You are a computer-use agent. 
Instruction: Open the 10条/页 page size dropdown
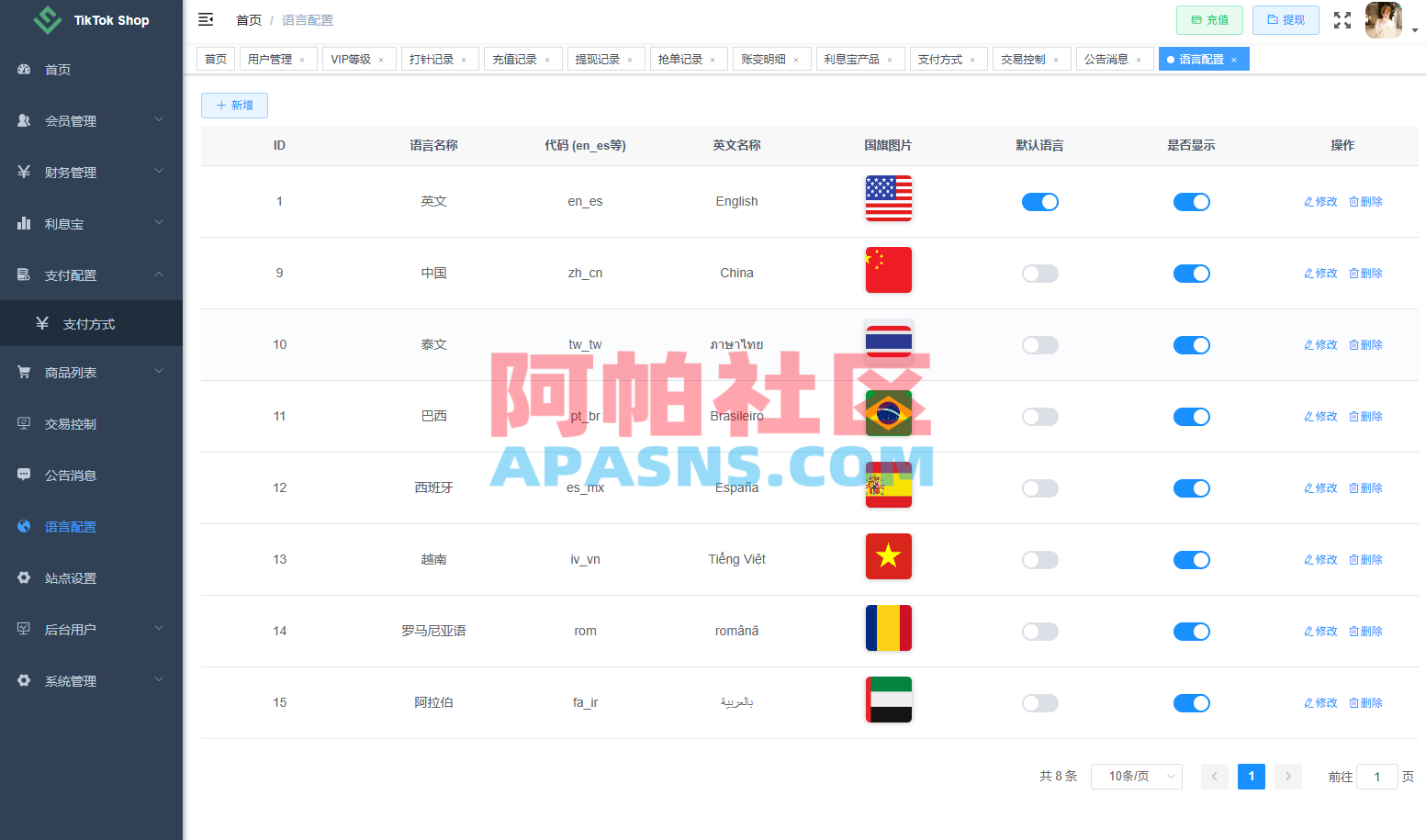[x=1137, y=777]
